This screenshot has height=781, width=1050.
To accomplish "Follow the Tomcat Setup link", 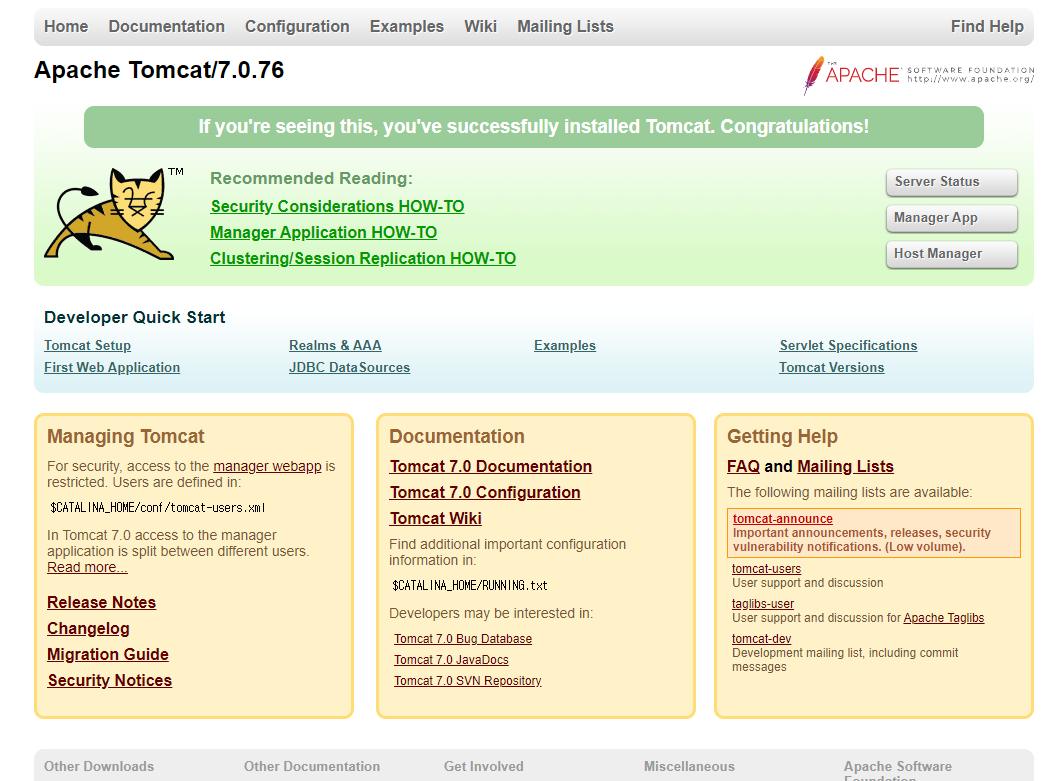I will 88,346.
